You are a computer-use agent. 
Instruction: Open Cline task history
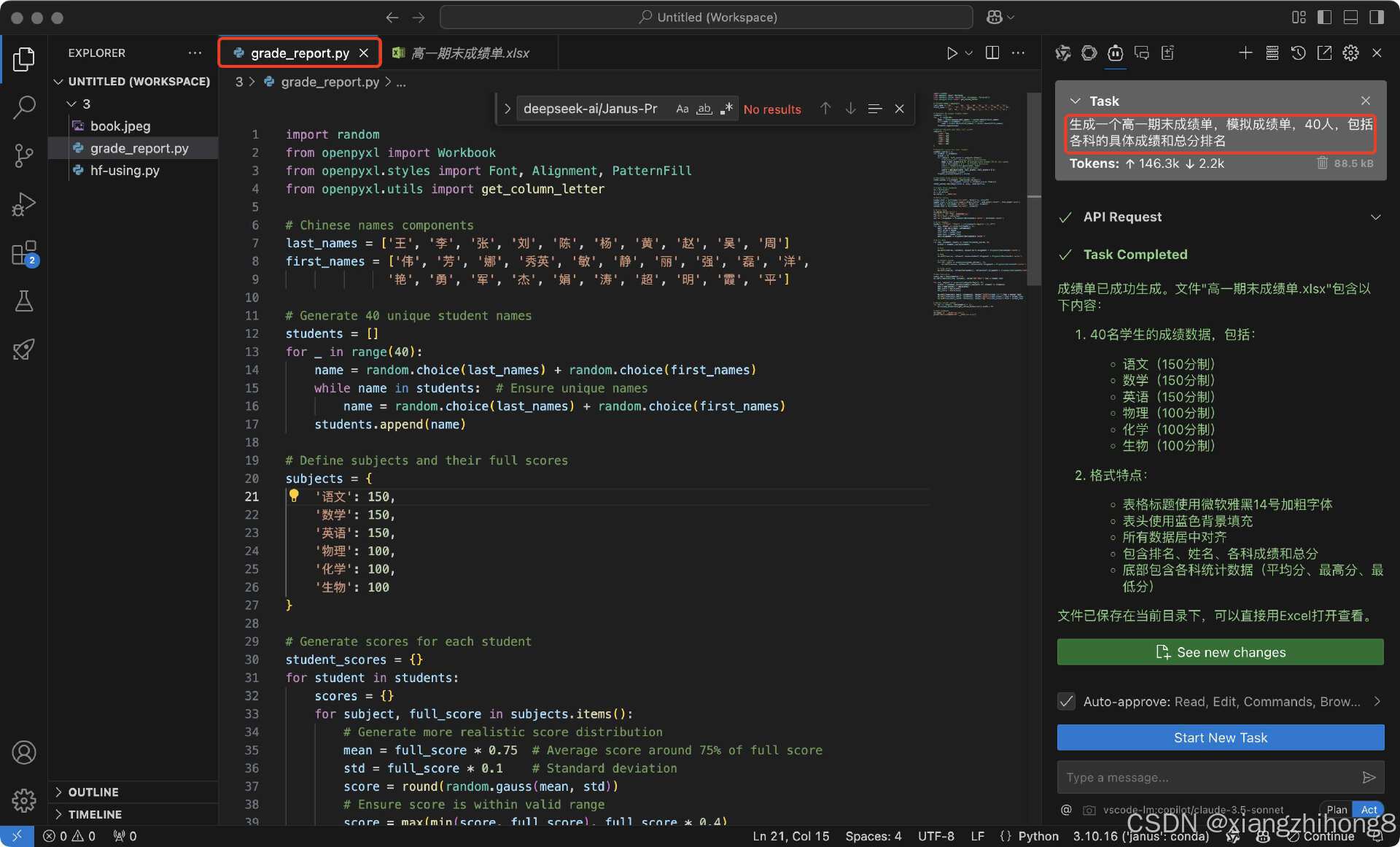pyautogui.click(x=1298, y=53)
